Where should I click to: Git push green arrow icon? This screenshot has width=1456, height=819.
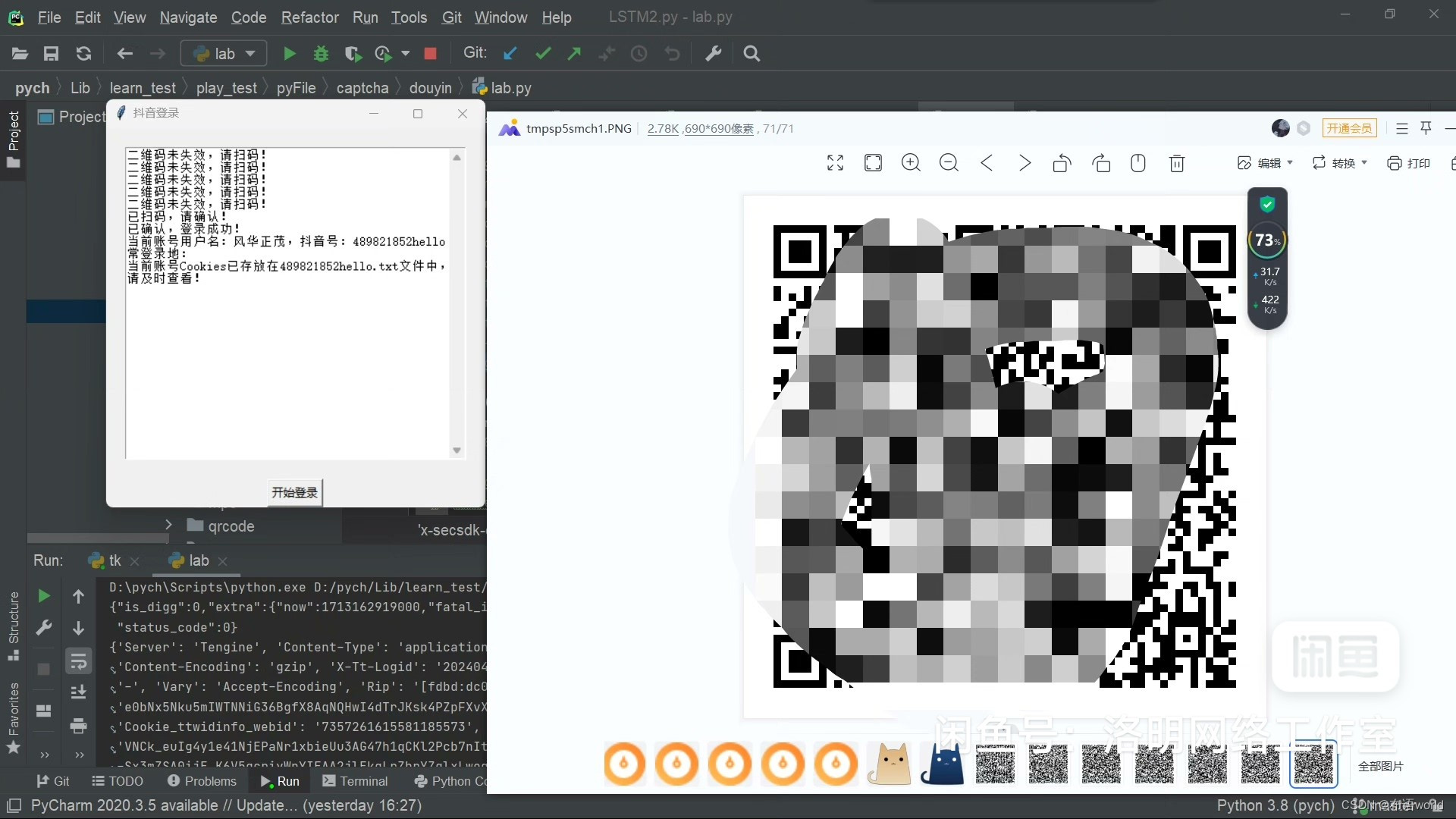pyautogui.click(x=575, y=53)
